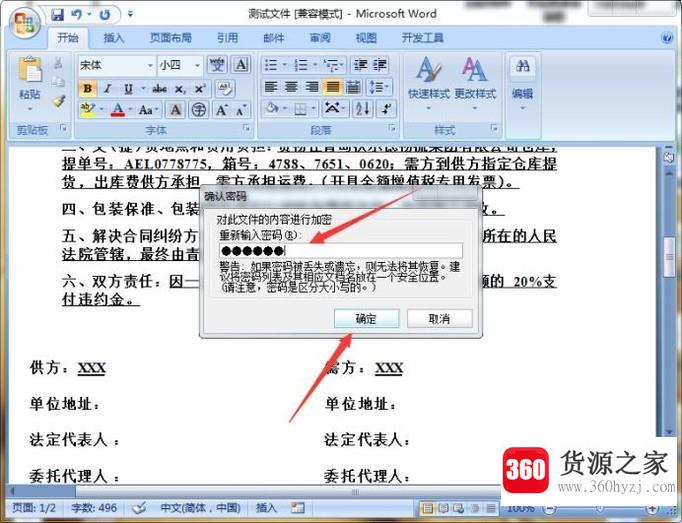Align text right

[312, 87]
